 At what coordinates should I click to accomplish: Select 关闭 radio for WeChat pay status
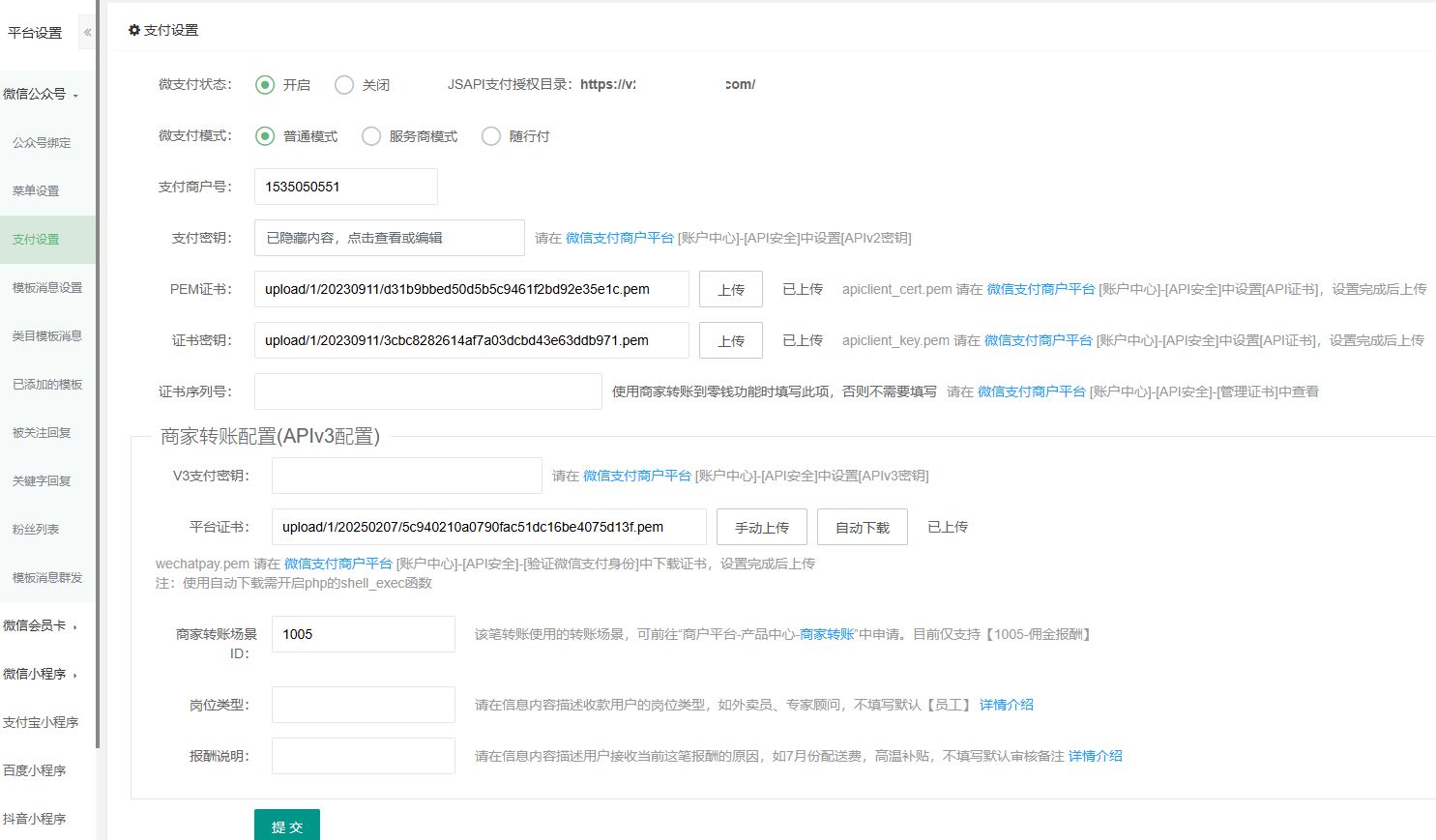[344, 85]
